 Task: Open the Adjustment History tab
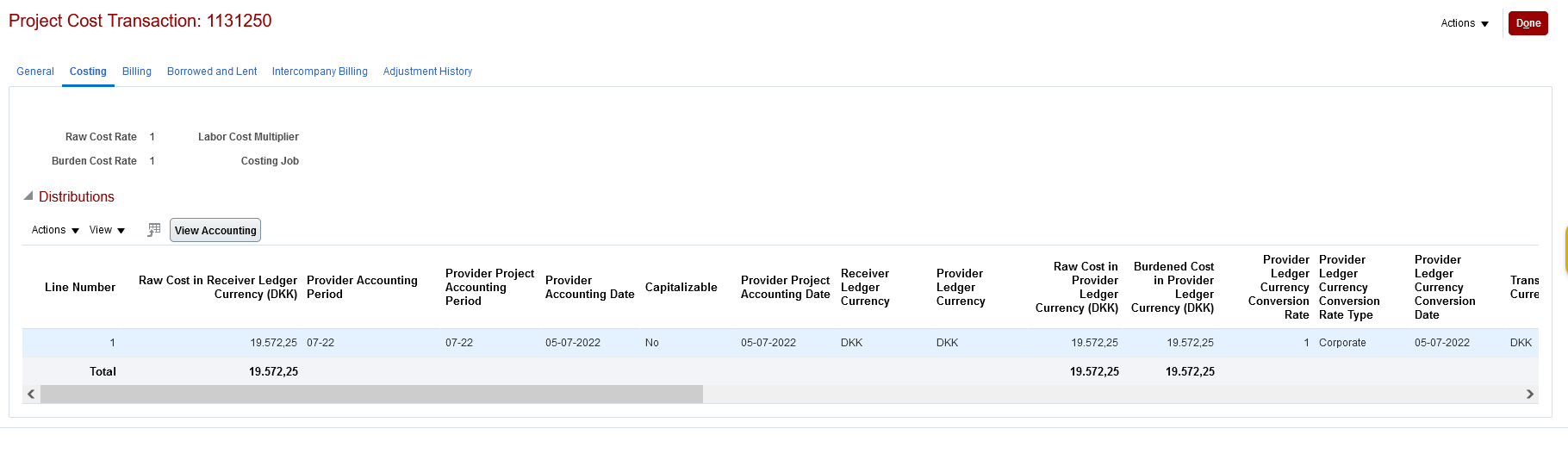point(427,71)
